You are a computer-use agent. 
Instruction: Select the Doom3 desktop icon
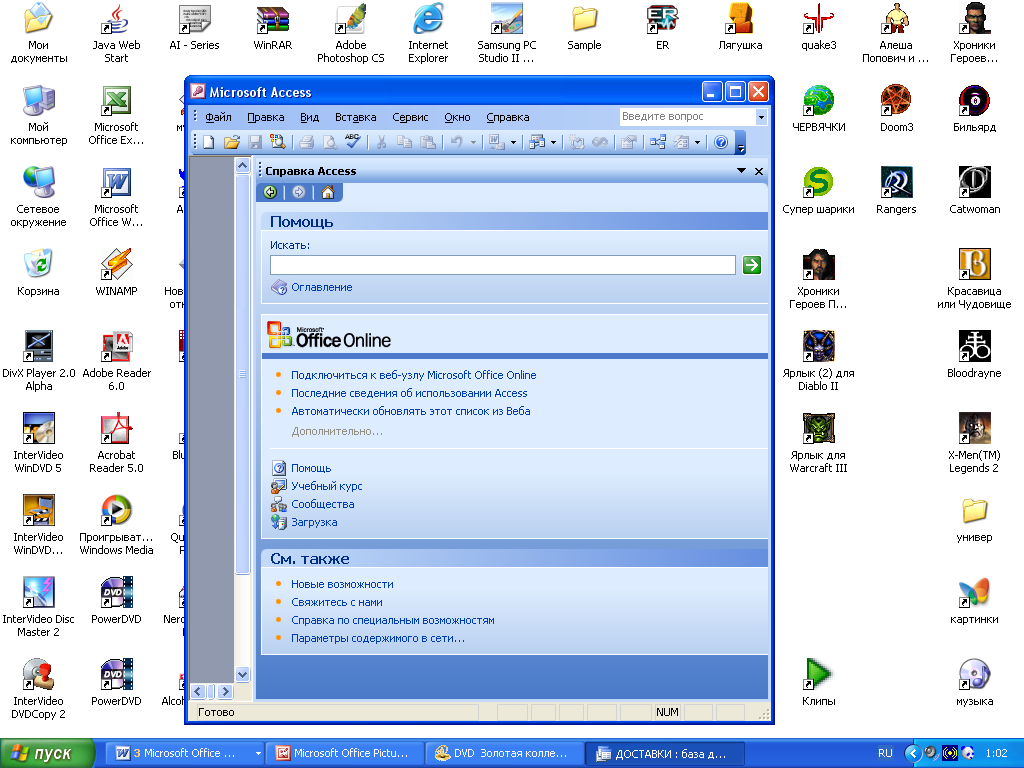pos(896,108)
